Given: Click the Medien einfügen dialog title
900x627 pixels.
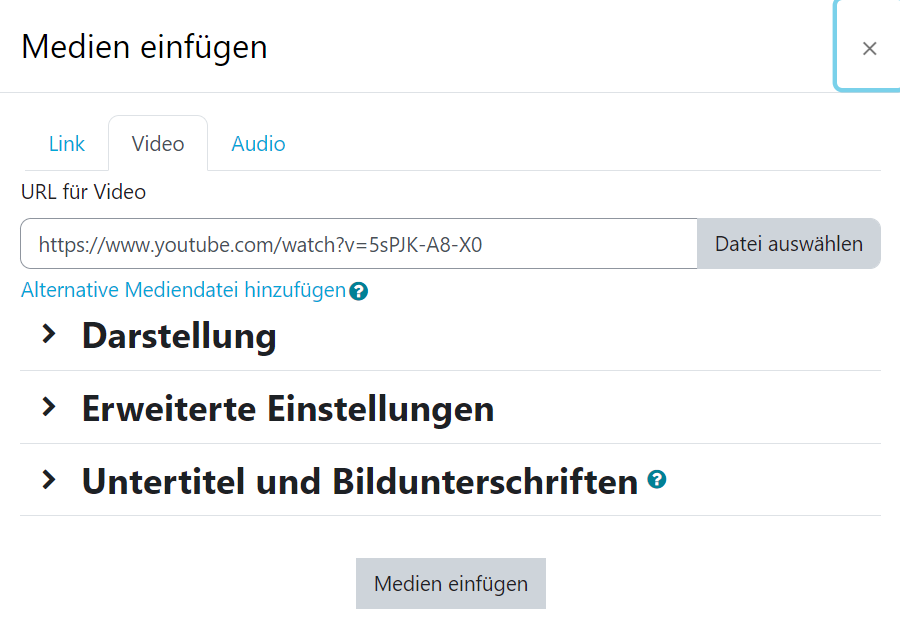Looking at the screenshot, I should (x=145, y=47).
